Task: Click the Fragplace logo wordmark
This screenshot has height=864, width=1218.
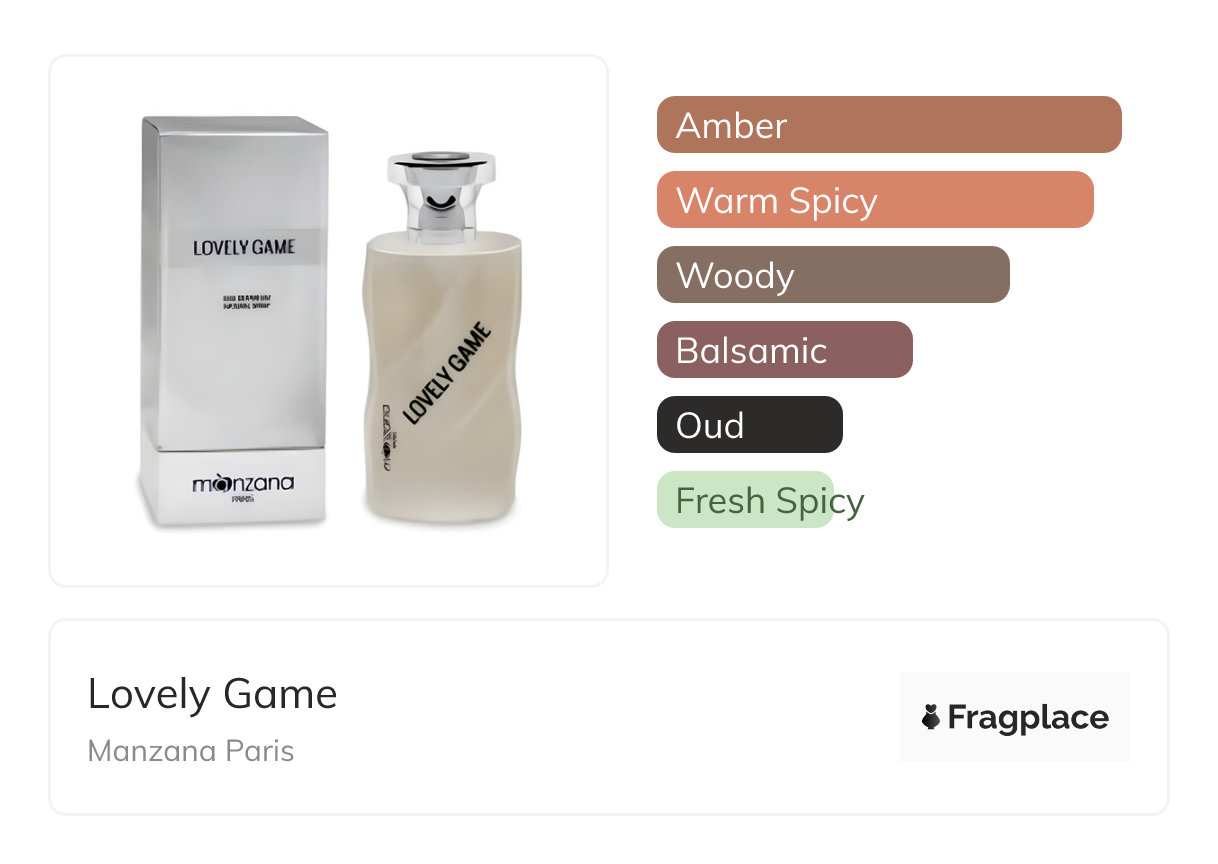Action: coord(1028,717)
